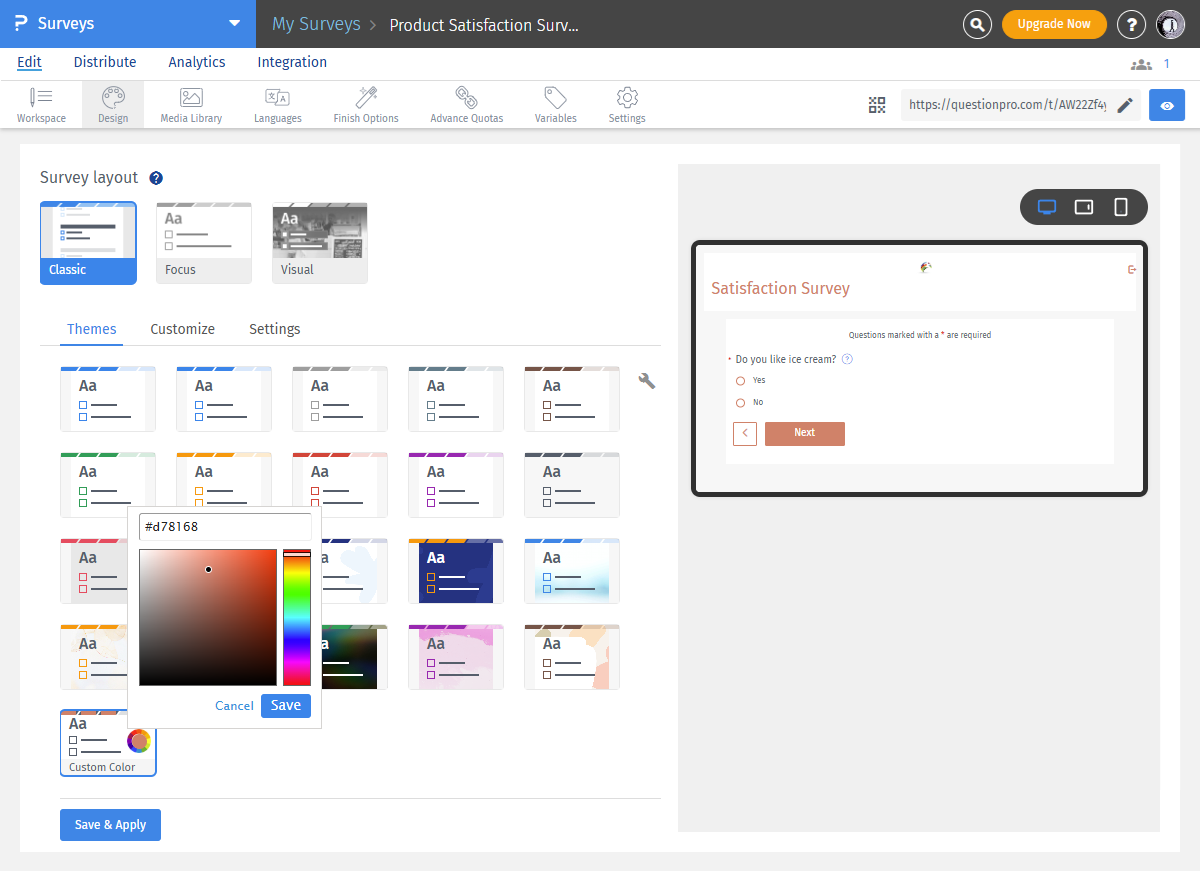Edit survey URL with pencil icon
Image resolution: width=1200 pixels, height=871 pixels.
pyautogui.click(x=1125, y=105)
